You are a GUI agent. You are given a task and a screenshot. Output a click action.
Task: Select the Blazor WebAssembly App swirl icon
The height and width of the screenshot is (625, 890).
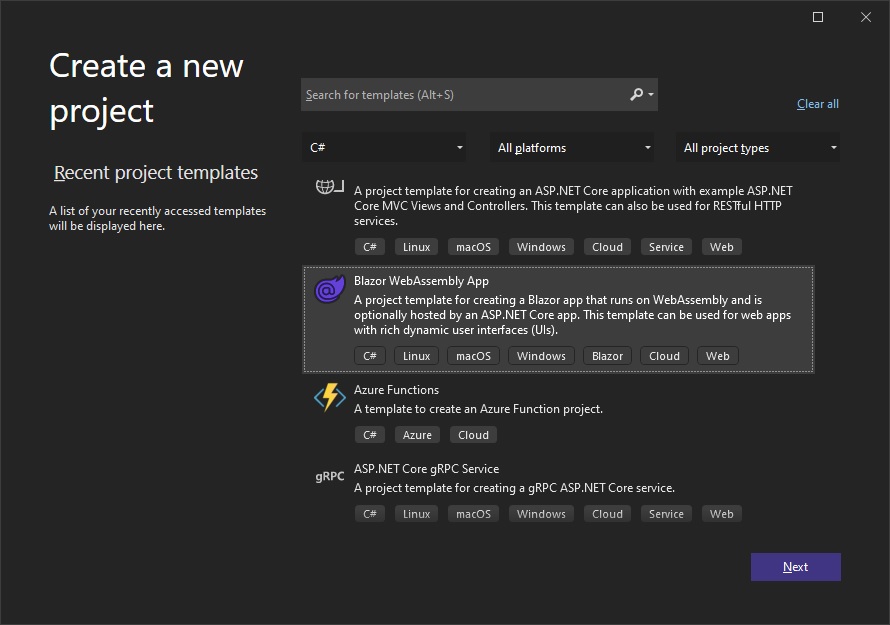[329, 289]
